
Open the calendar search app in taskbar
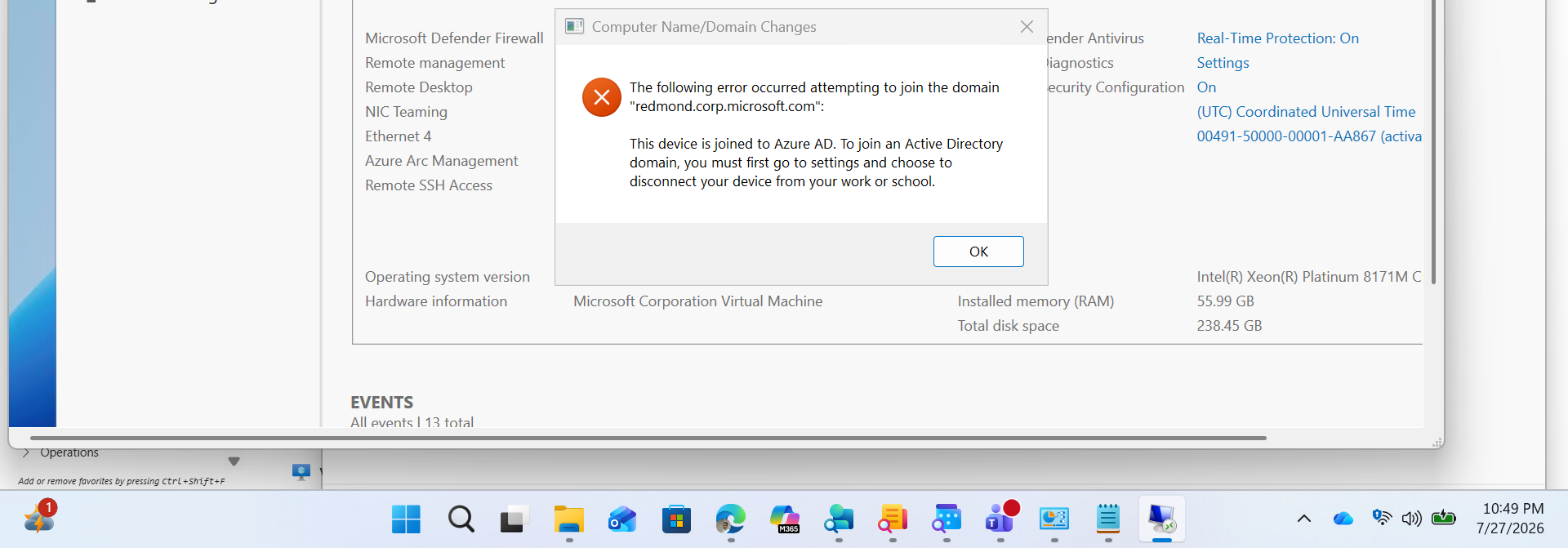947,519
